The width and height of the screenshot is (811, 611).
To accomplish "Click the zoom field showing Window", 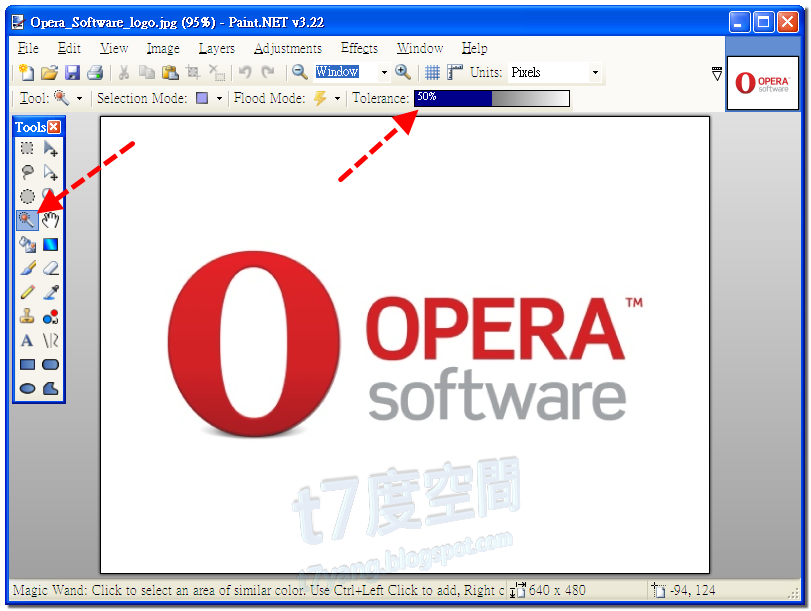I will click(346, 72).
